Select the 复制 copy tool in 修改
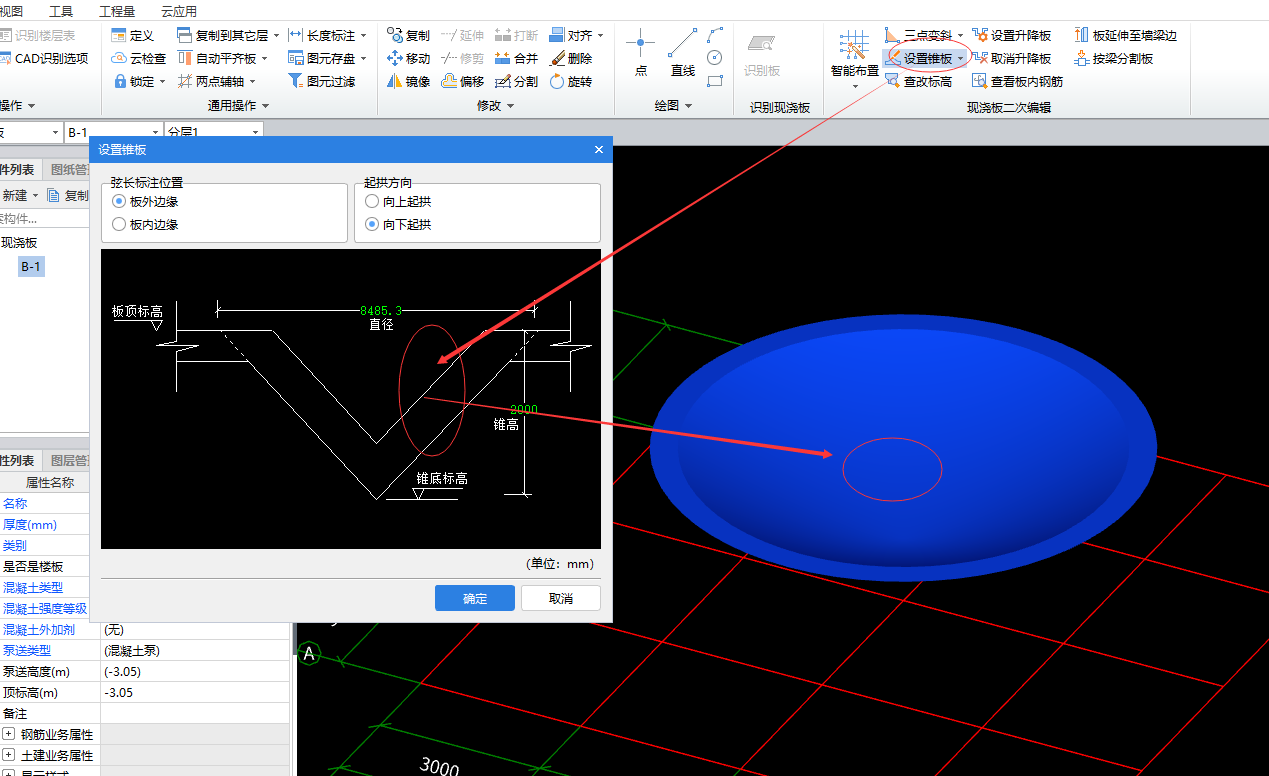This screenshot has width=1269, height=776. tap(408, 35)
